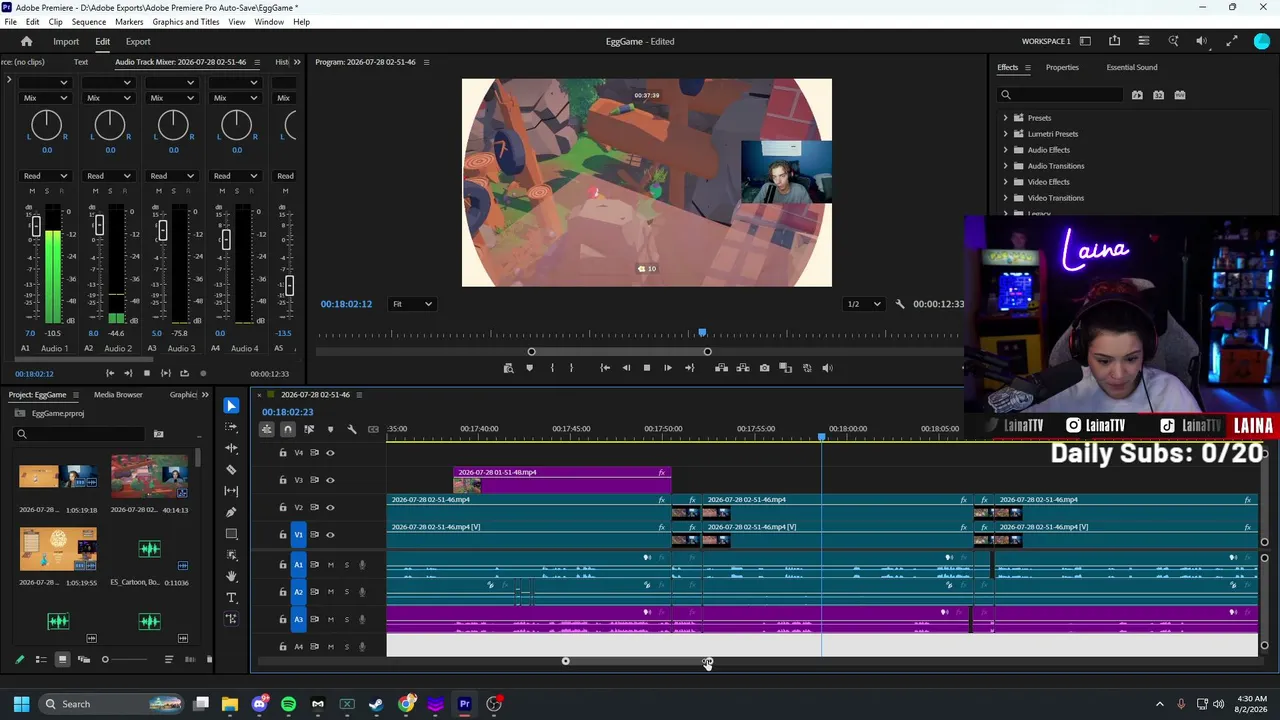Switch to Media Browser tab
Image resolution: width=1280 pixels, height=720 pixels.
pyautogui.click(x=118, y=395)
